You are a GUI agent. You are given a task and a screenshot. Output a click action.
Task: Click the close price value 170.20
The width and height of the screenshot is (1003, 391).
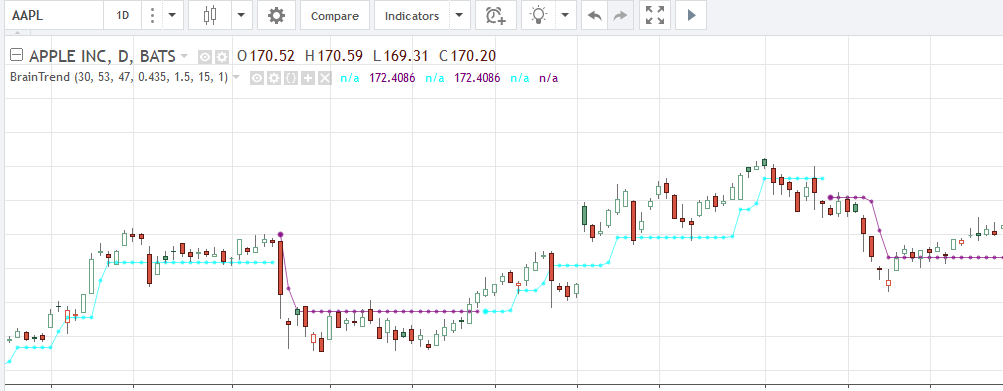473,56
